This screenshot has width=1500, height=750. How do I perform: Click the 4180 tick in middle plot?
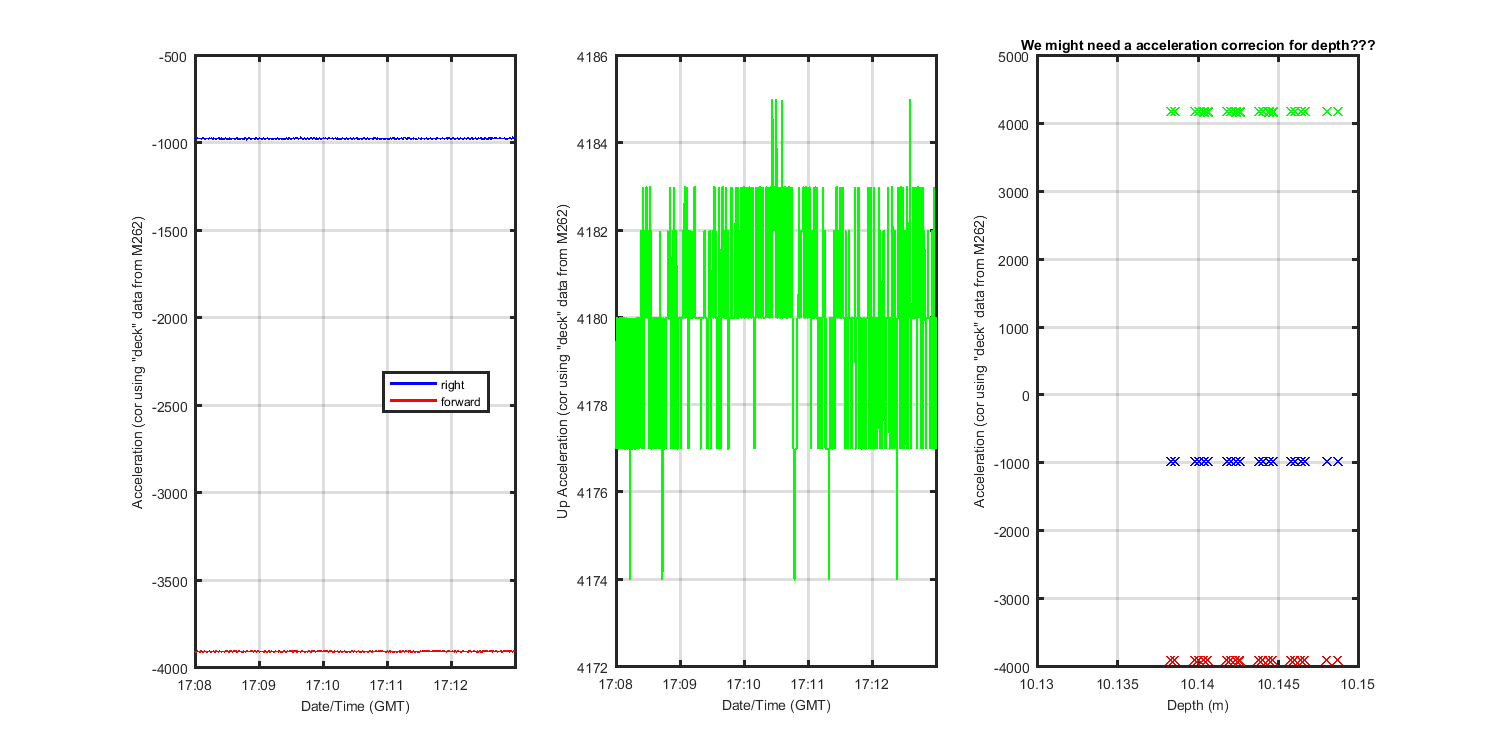click(592, 319)
